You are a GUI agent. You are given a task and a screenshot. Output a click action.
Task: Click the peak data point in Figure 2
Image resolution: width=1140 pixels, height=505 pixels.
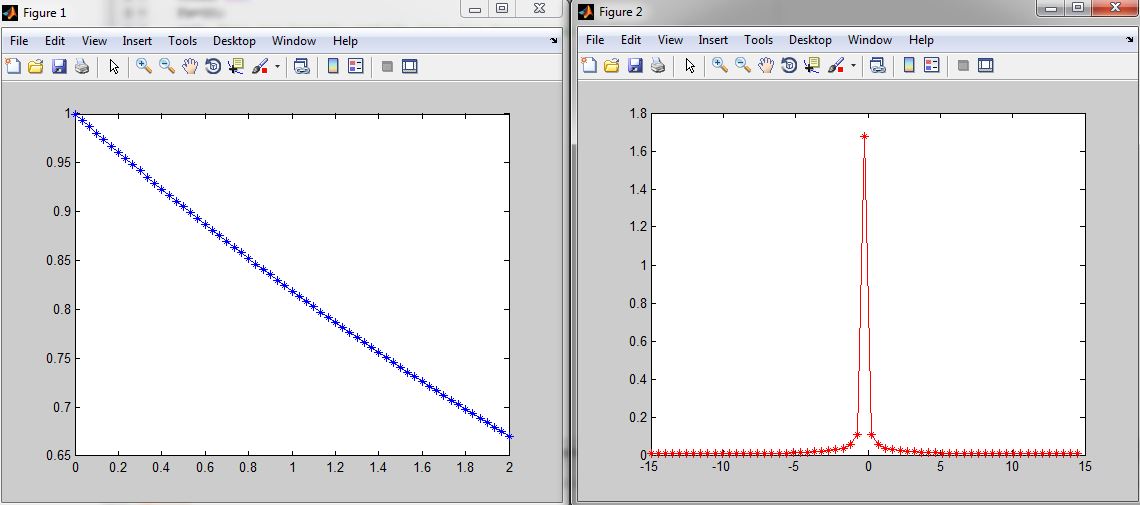tap(864, 136)
